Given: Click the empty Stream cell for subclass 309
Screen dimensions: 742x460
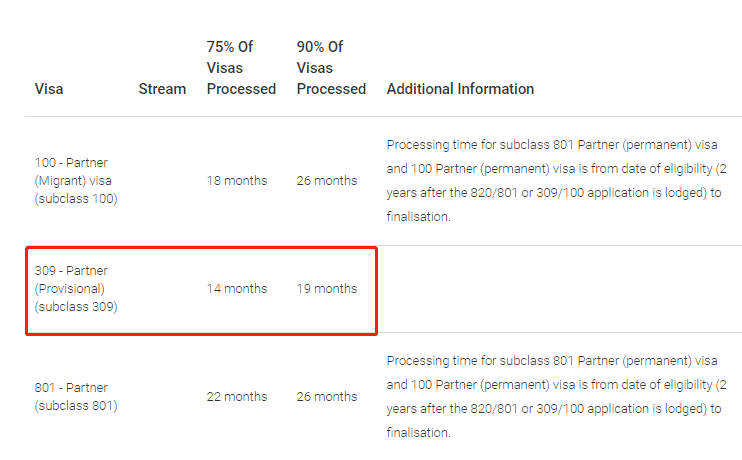Looking at the screenshot, I should coord(163,289).
